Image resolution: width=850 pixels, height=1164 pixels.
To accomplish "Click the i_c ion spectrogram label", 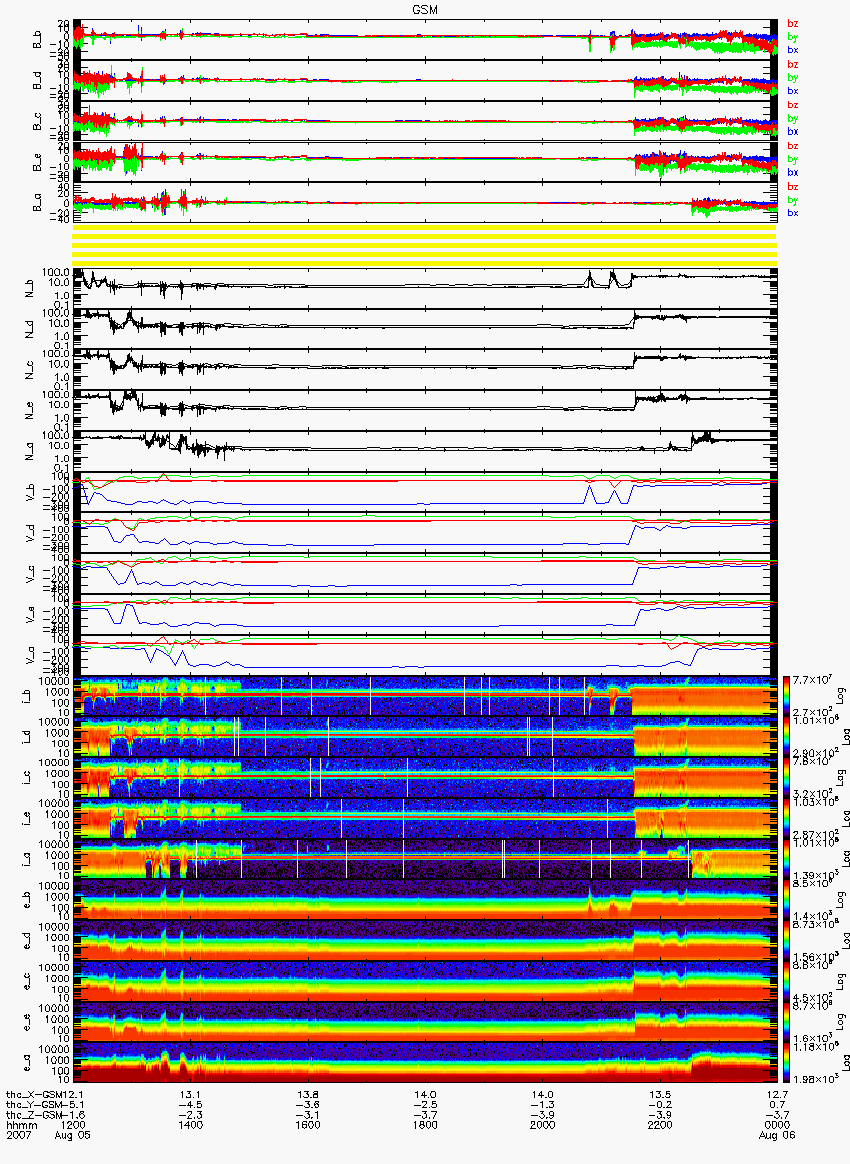I will tap(26, 778).
